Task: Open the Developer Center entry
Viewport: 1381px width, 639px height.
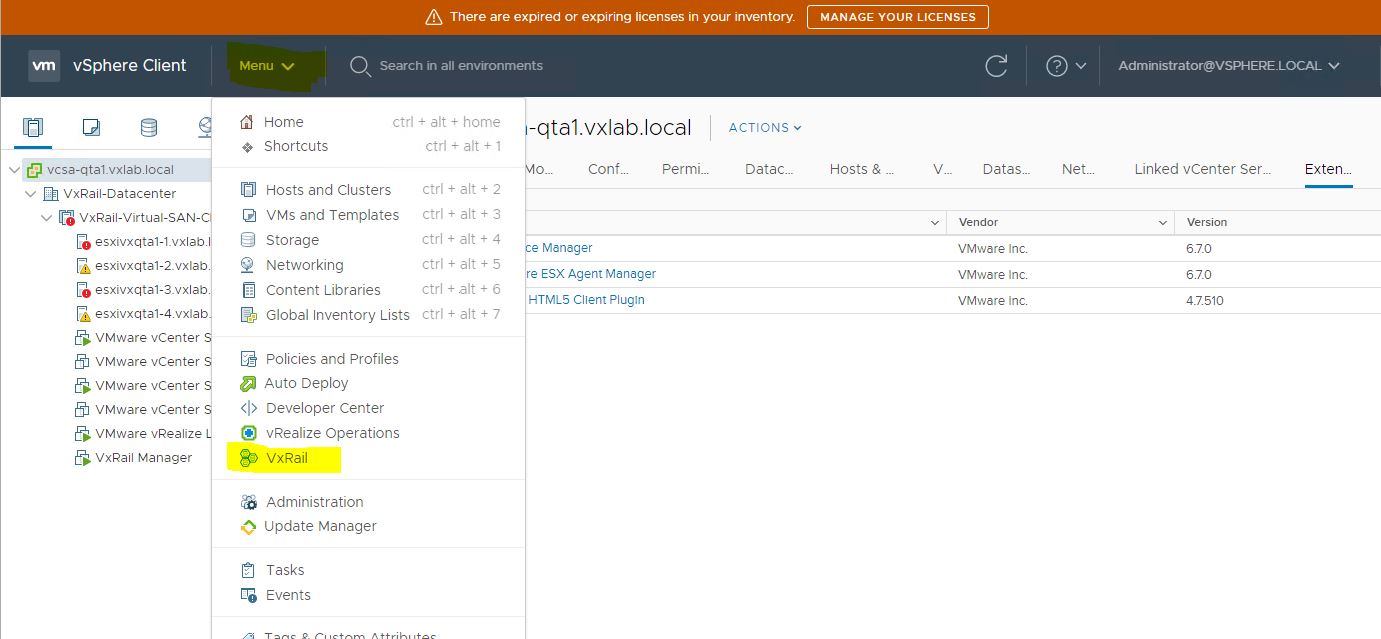Action: click(325, 407)
